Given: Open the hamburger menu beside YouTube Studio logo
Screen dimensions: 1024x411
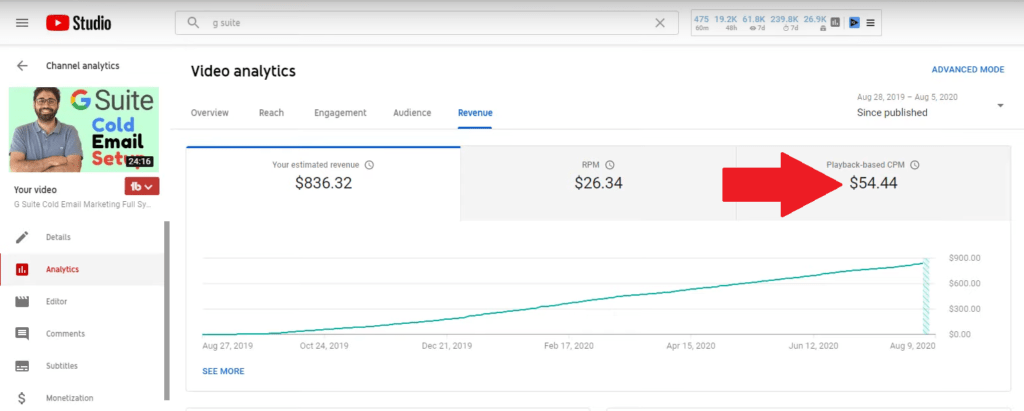Looking at the screenshot, I should [22, 23].
